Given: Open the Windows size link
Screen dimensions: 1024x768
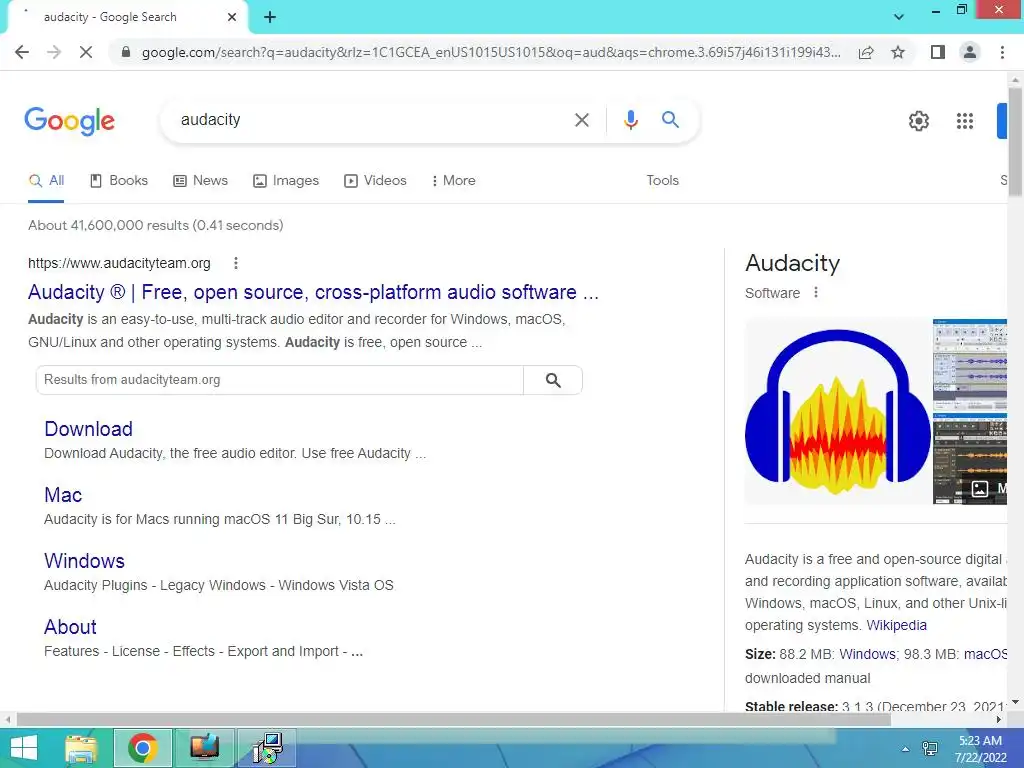Looking at the screenshot, I should point(867,654).
